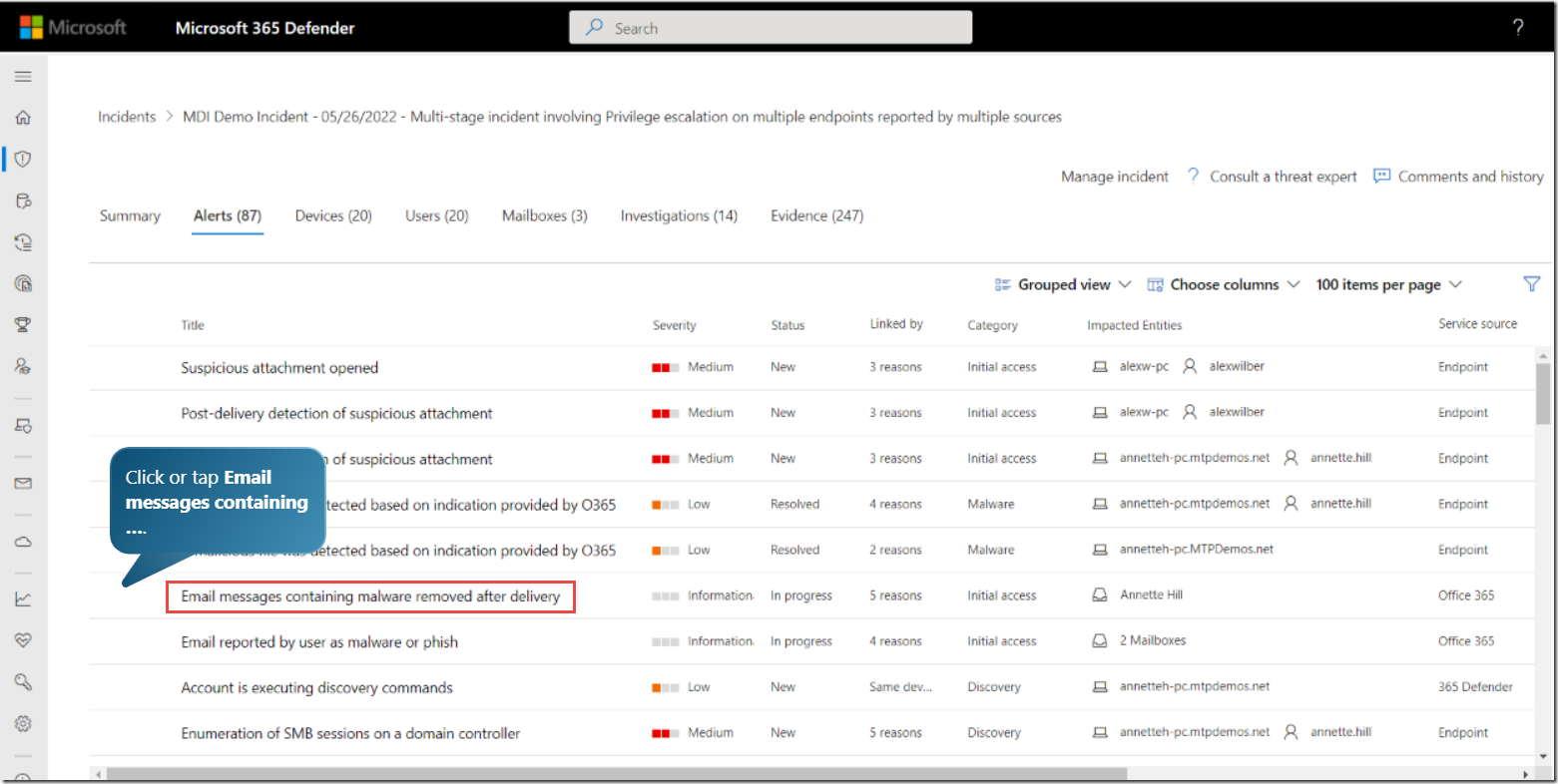Click "Same dev..." linked by cell
Image resolution: width=1558 pixels, height=784 pixels.
(900, 687)
